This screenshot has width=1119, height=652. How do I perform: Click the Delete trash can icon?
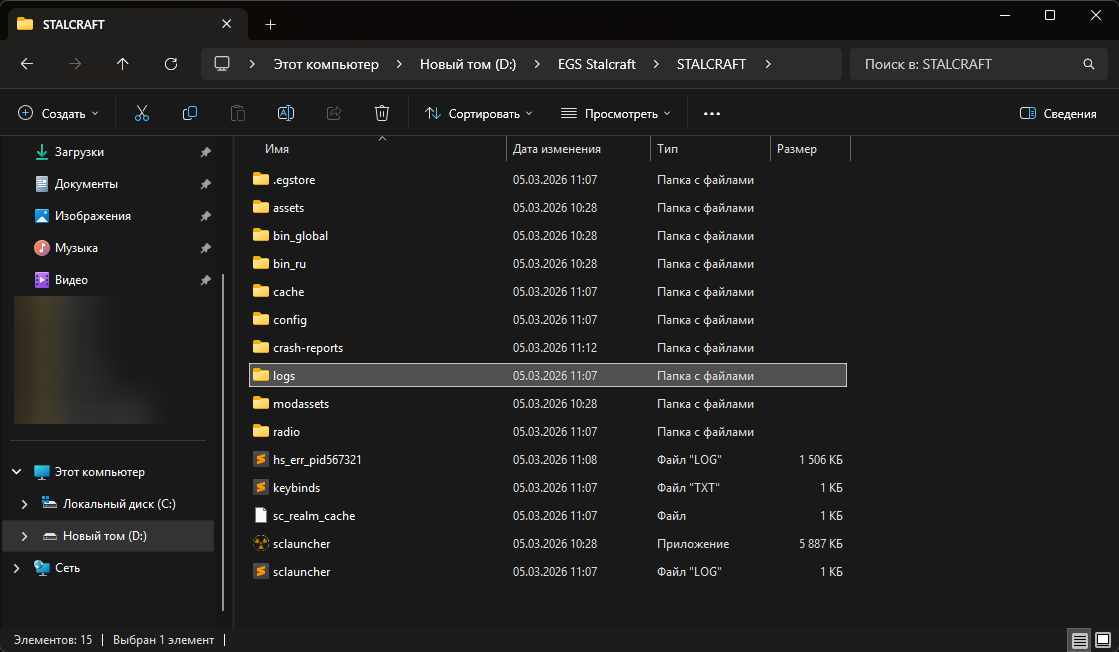pos(381,114)
